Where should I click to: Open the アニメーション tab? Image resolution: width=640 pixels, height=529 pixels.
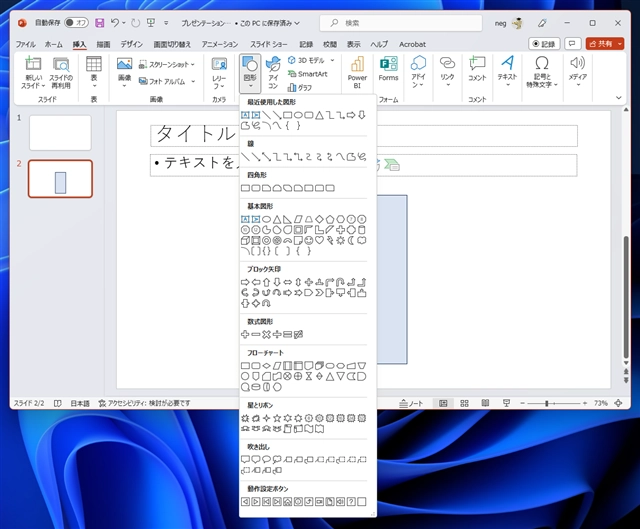coord(220,44)
